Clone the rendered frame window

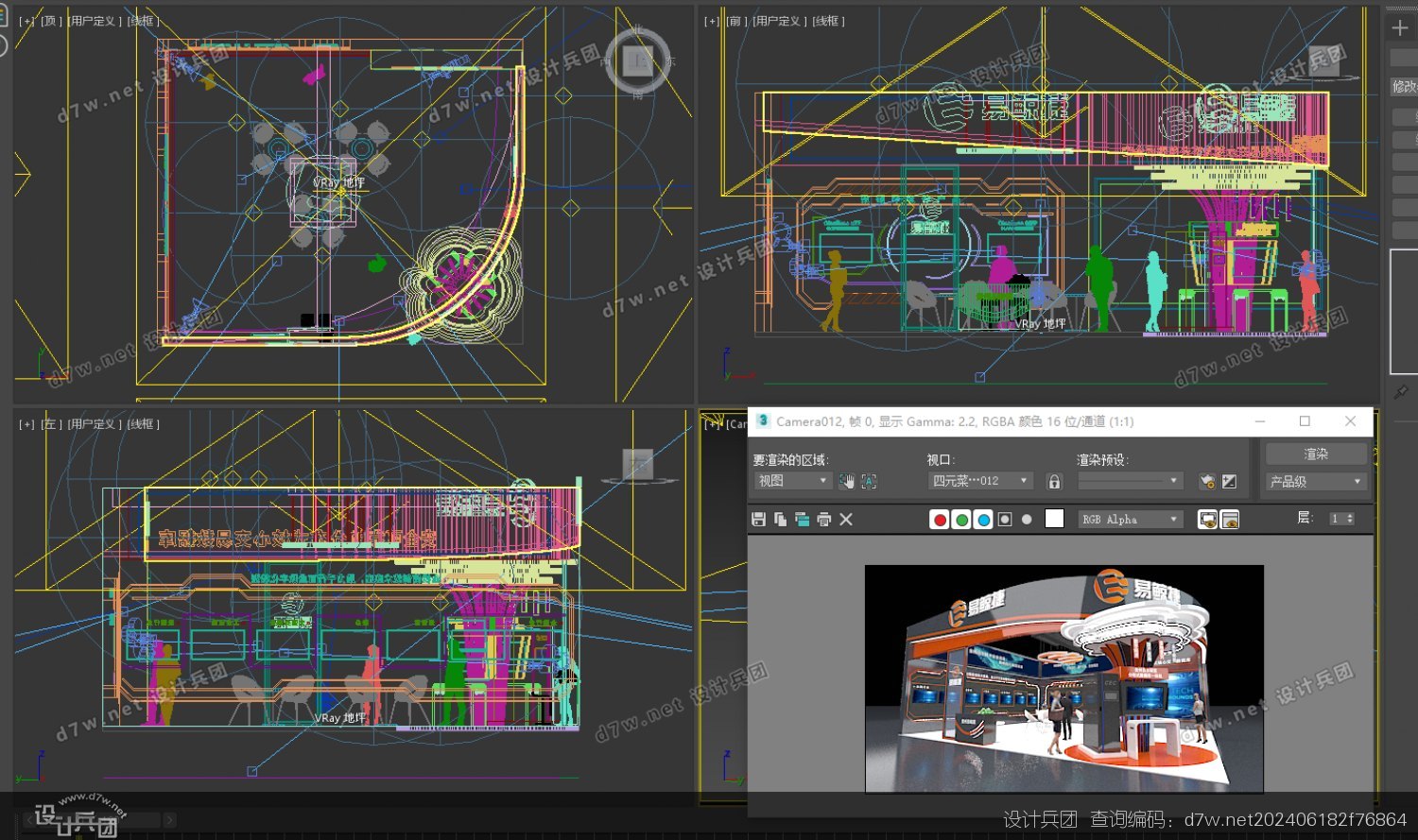point(802,519)
